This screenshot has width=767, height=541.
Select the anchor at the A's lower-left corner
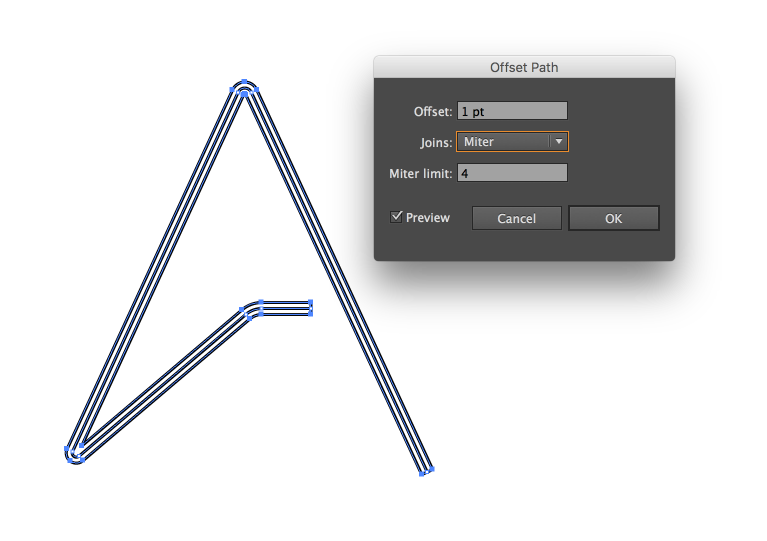coord(74,455)
